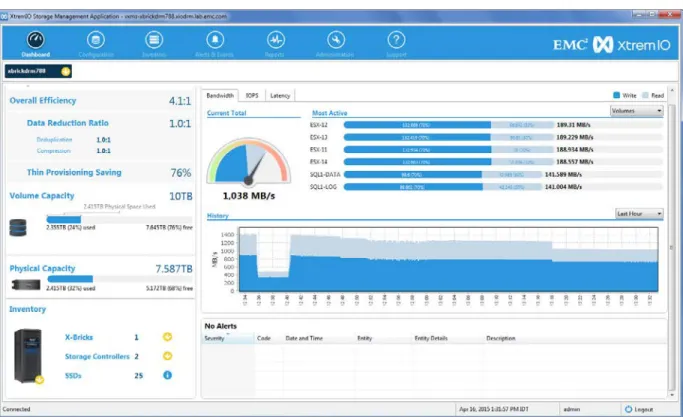The image size is (683, 417).
Task: Open the Configuration icon in toolbar
Action: tap(96, 40)
